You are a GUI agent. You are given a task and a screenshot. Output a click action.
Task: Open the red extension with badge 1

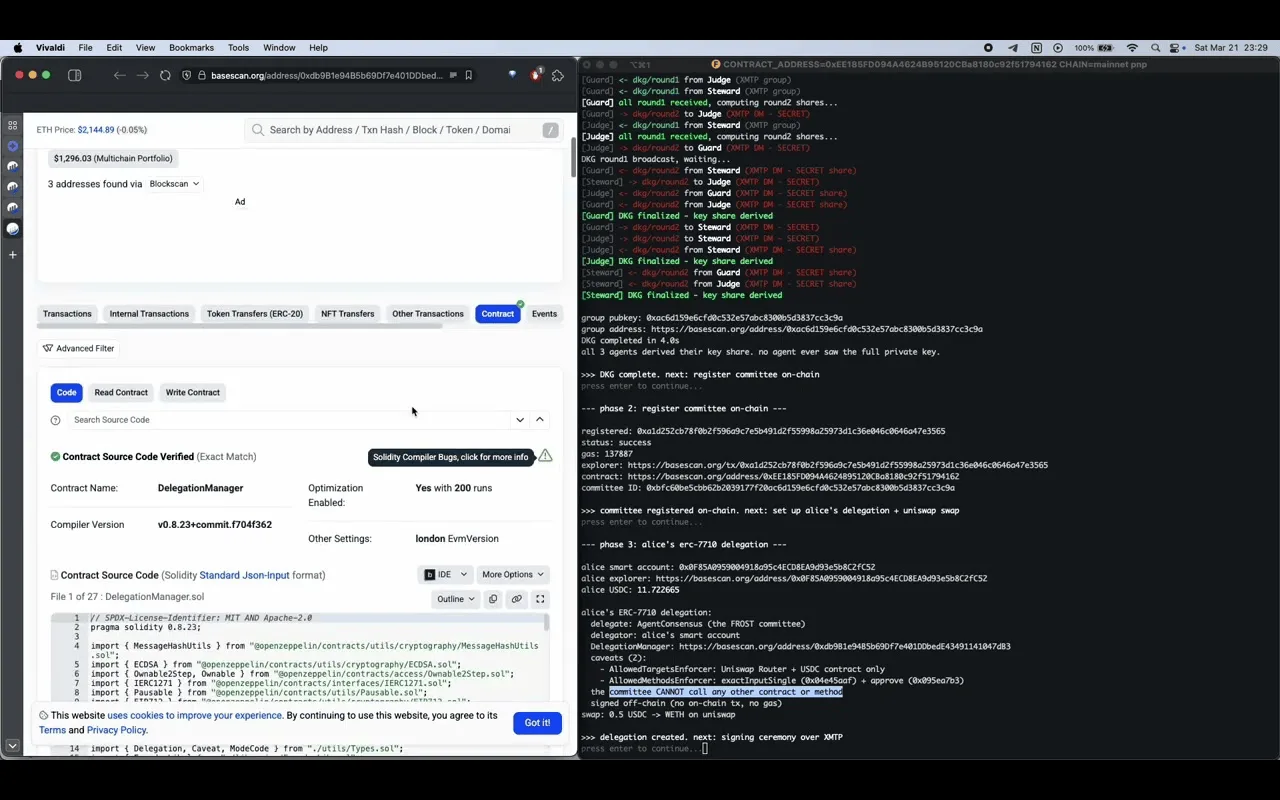(536, 75)
